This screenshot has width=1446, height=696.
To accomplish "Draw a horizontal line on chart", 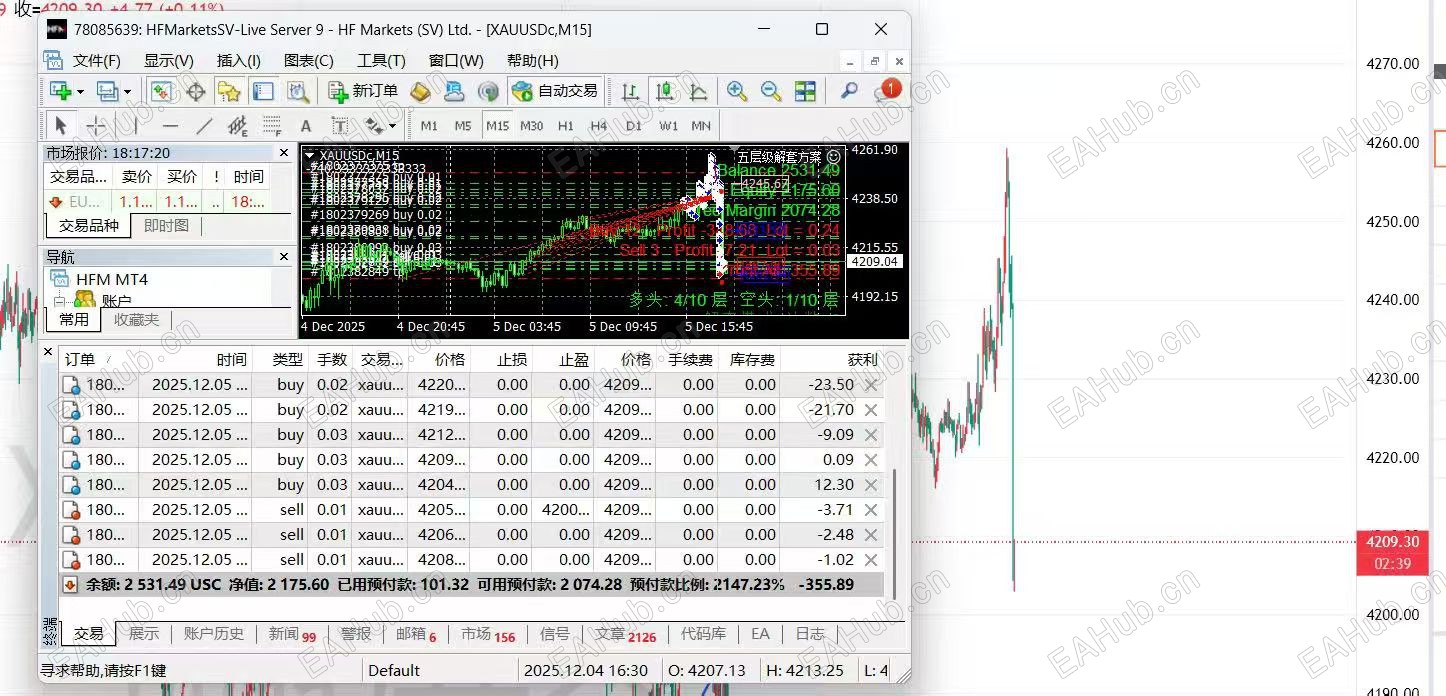I will coord(170,126).
